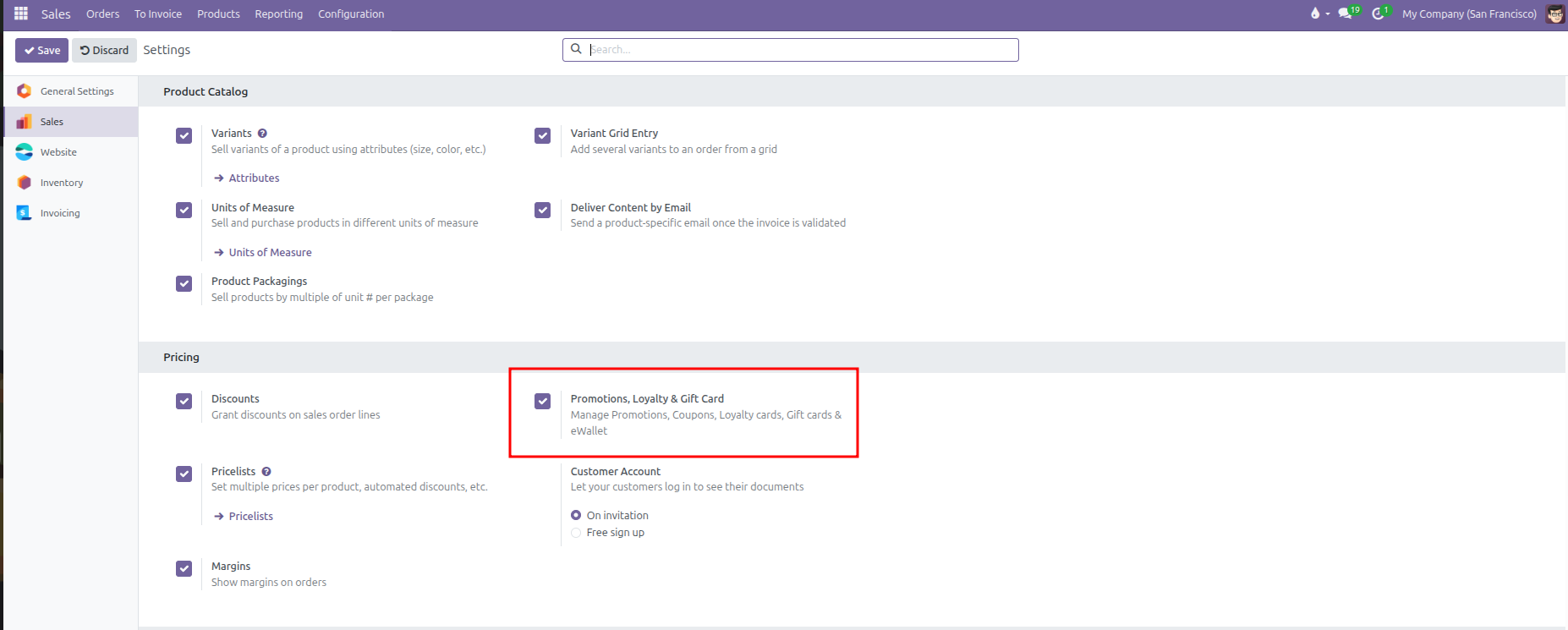This screenshot has height=630, width=1568.
Task: Toggle the Variants checkbox
Action: click(184, 135)
